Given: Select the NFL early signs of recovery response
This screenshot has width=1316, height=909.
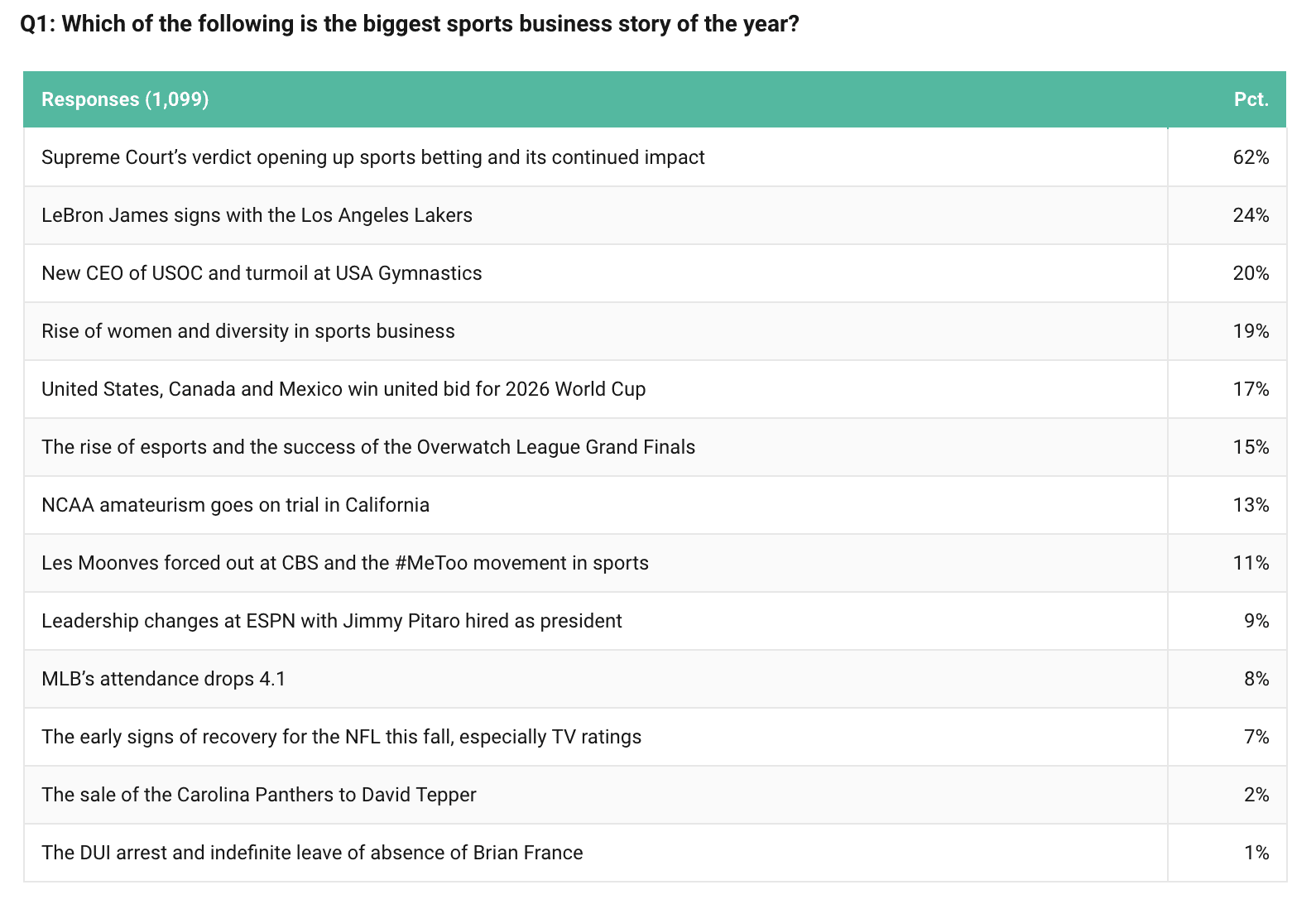Looking at the screenshot, I should [x=341, y=737].
